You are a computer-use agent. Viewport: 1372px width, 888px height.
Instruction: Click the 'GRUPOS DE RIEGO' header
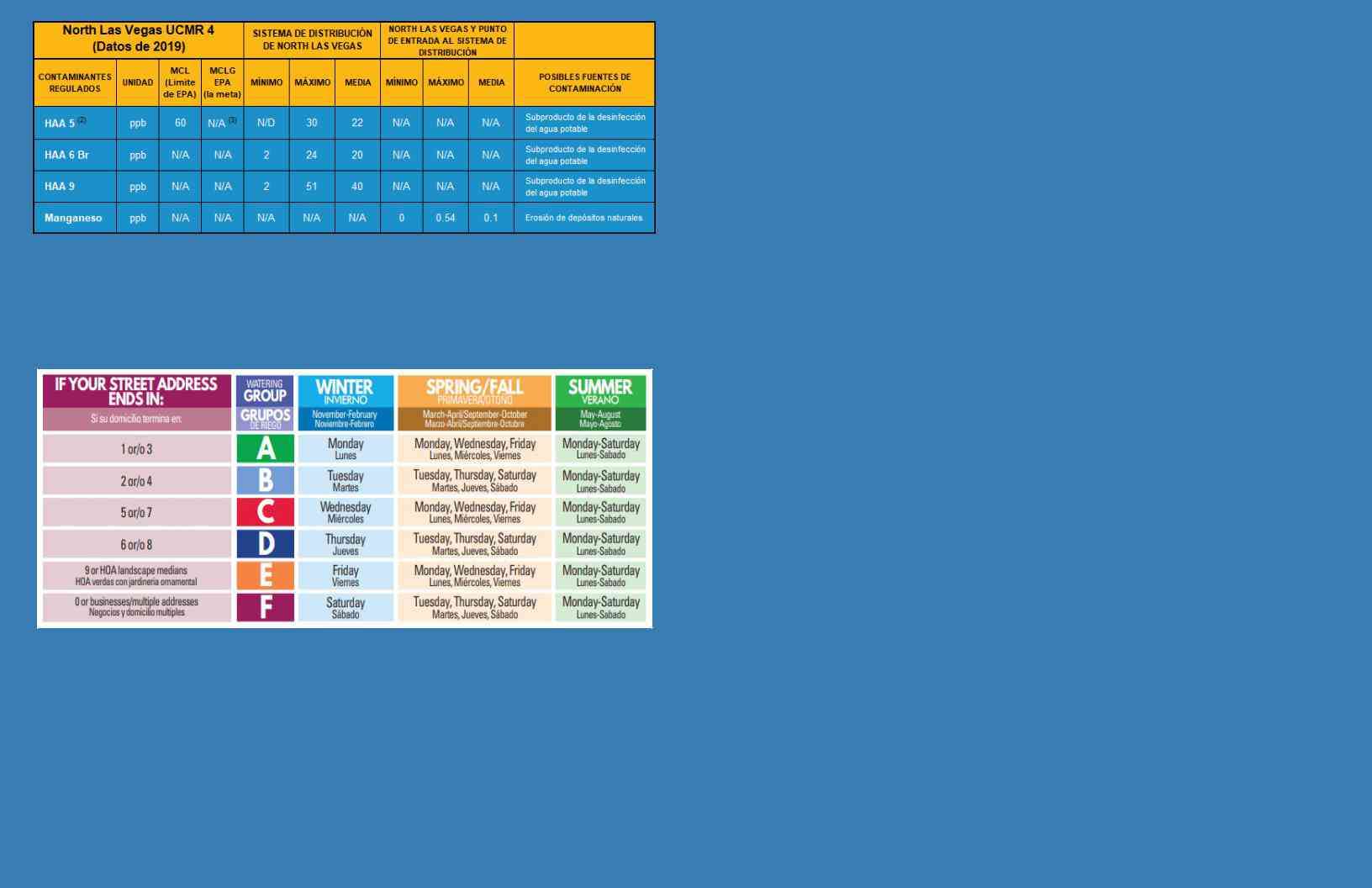266,419
